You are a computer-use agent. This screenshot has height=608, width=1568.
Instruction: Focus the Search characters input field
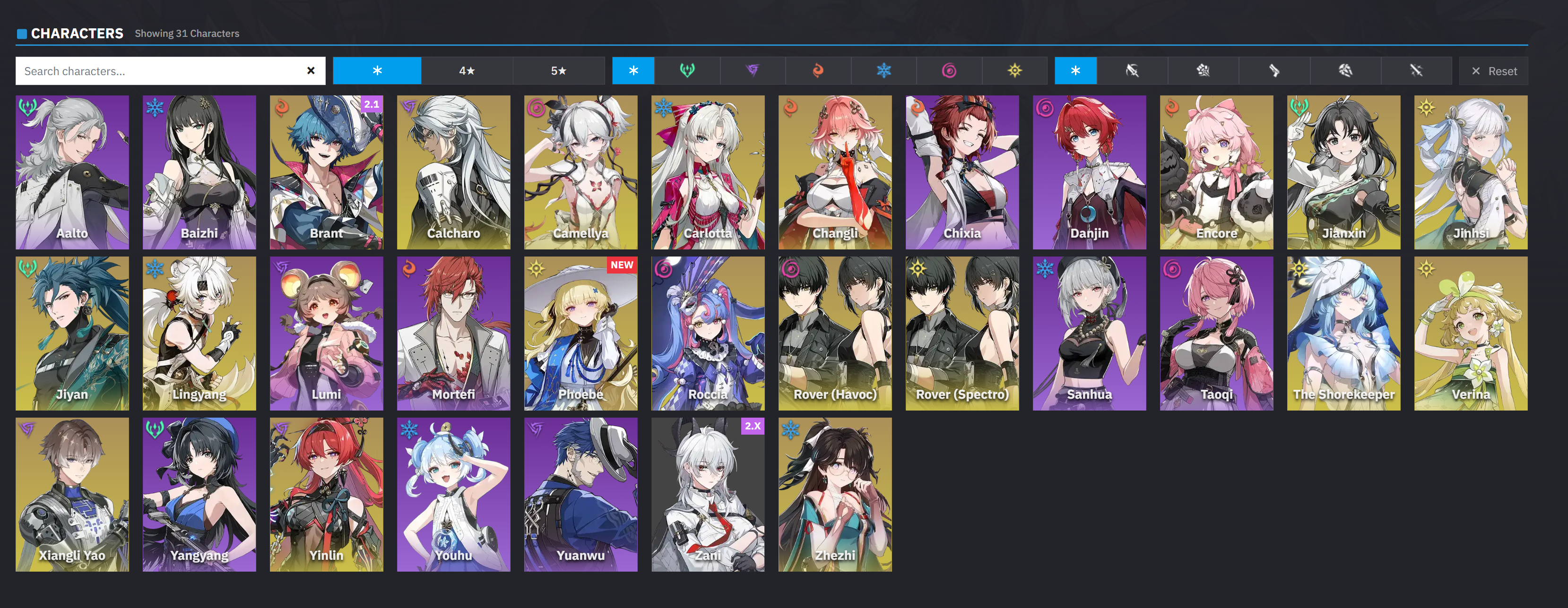pos(161,70)
